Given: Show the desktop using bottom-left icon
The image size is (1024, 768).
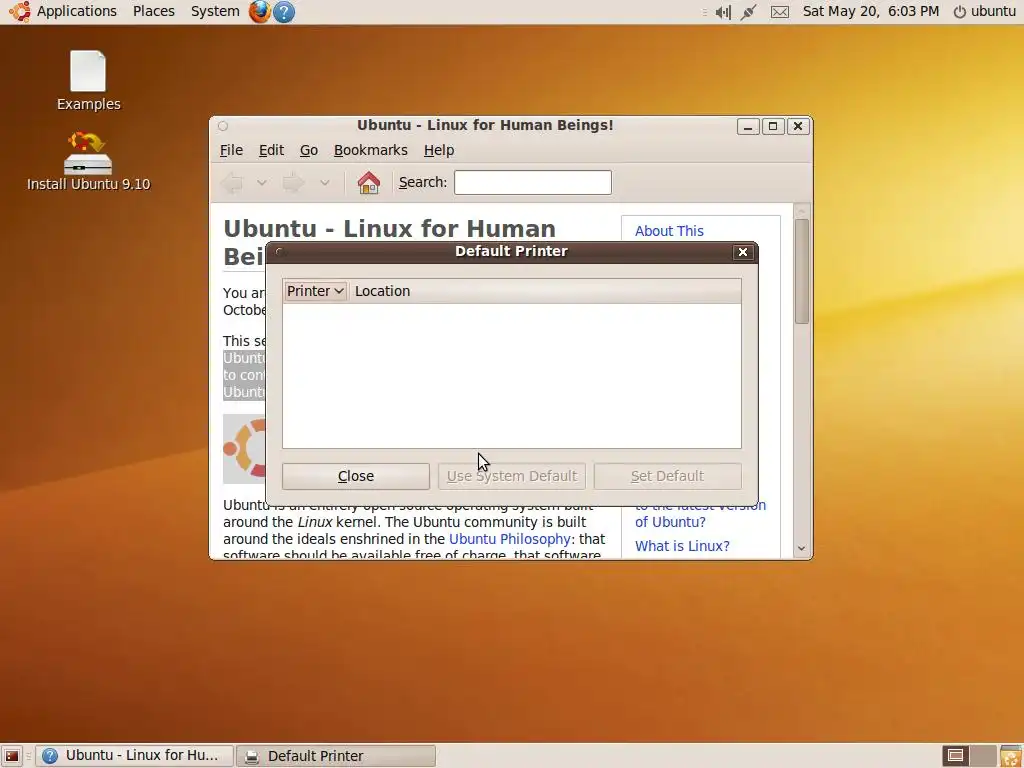Looking at the screenshot, I should (x=12, y=756).
